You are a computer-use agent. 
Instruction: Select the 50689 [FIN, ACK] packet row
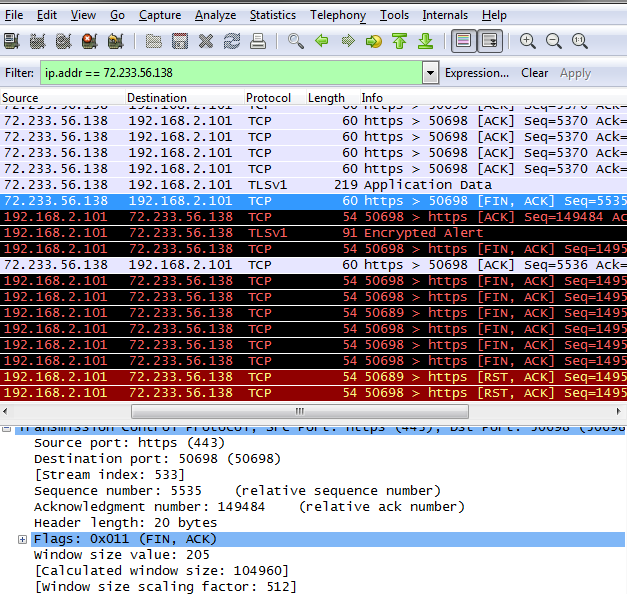(x=314, y=313)
